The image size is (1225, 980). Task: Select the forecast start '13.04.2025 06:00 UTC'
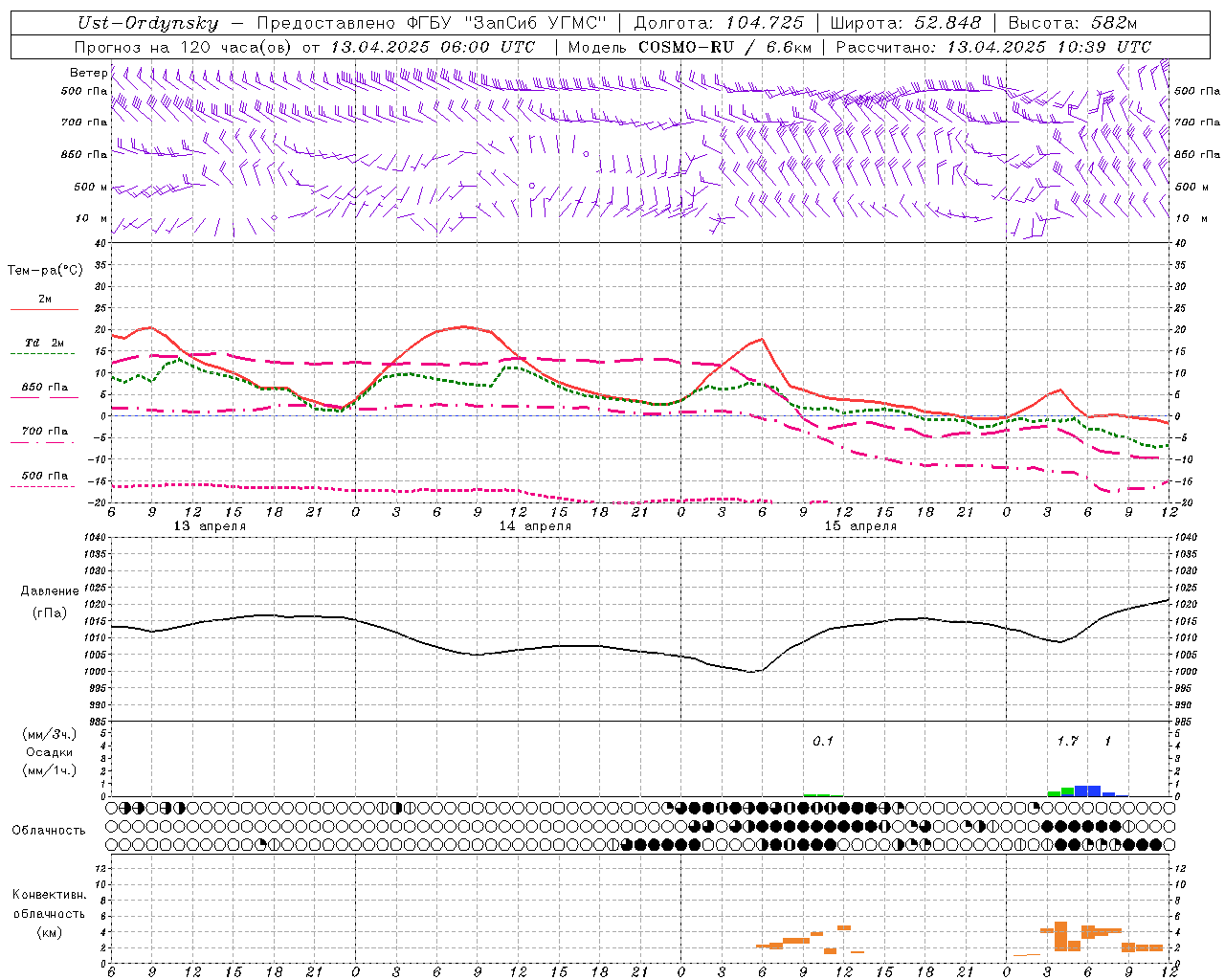pos(433,47)
